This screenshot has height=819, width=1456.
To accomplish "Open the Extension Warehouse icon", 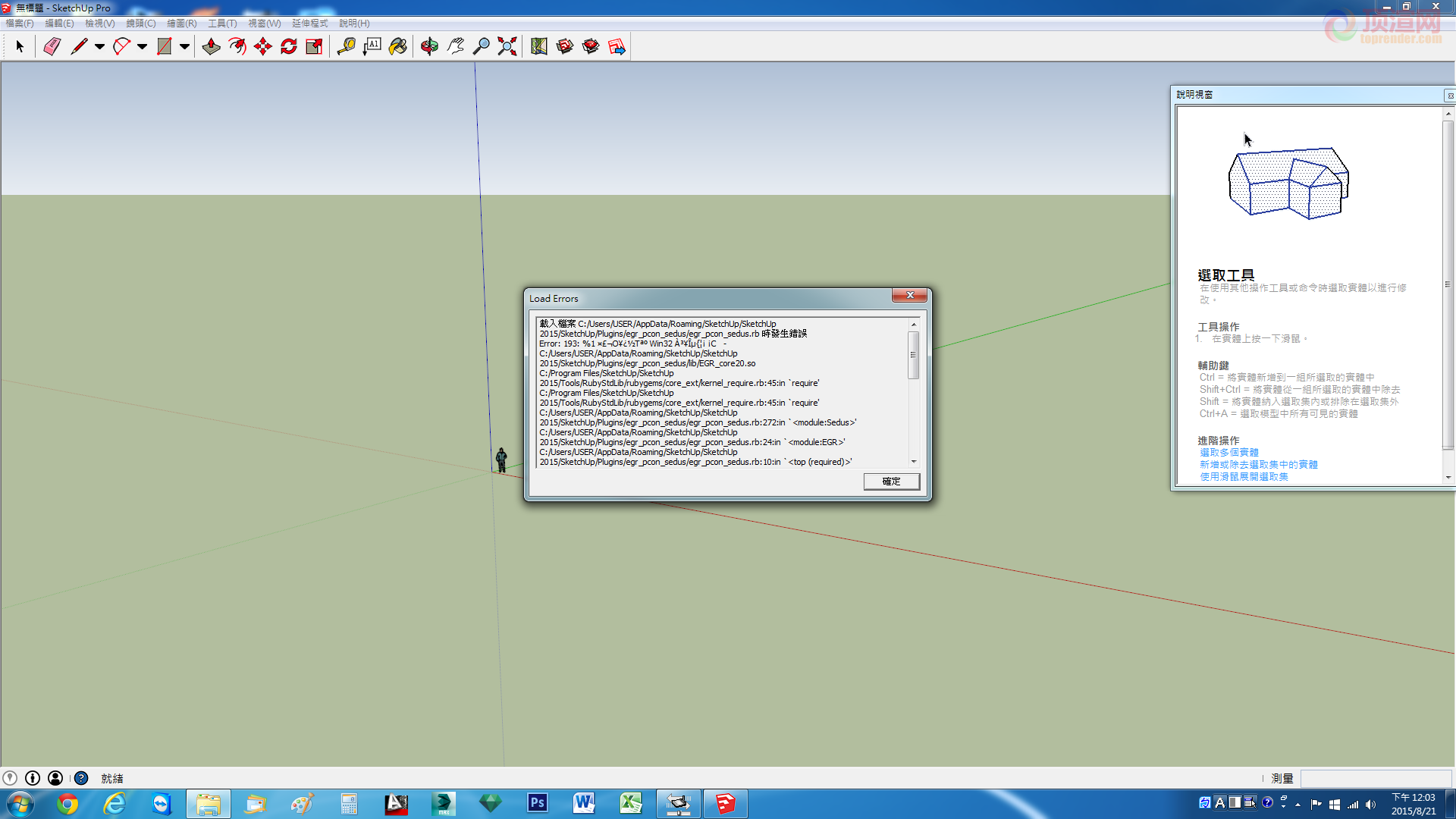I will point(591,47).
